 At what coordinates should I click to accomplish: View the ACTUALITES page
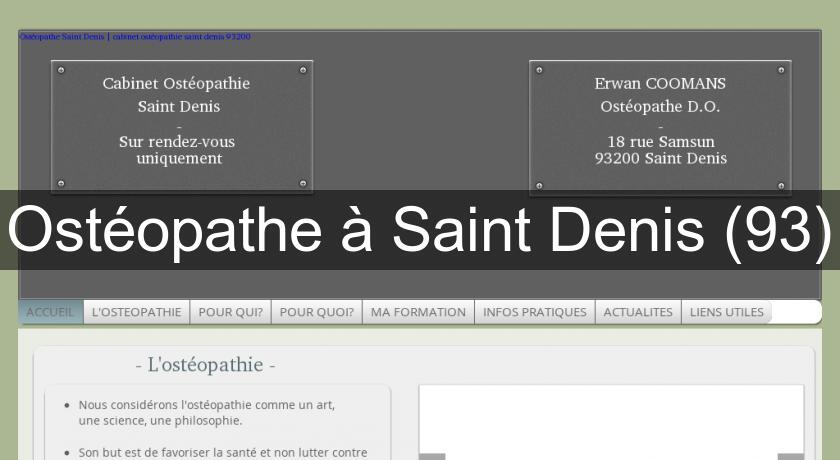click(x=638, y=312)
